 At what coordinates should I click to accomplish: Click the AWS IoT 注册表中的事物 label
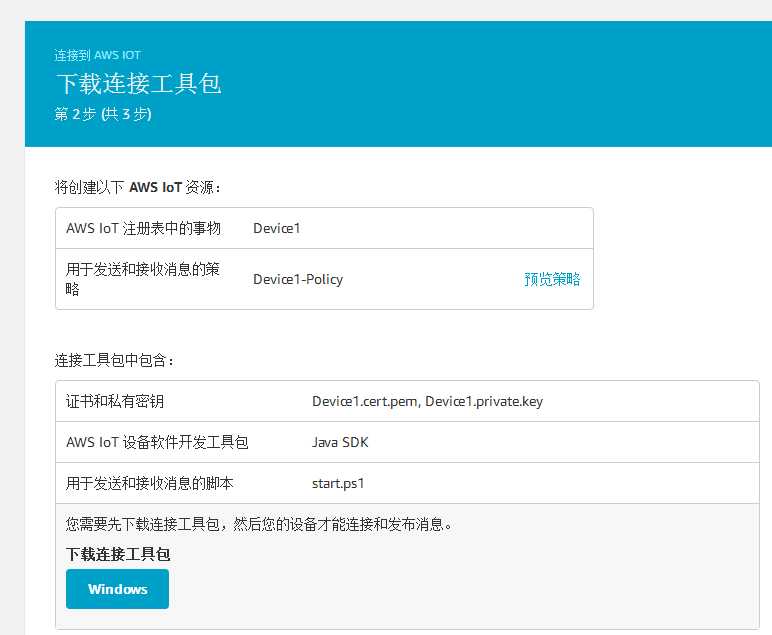tap(143, 228)
